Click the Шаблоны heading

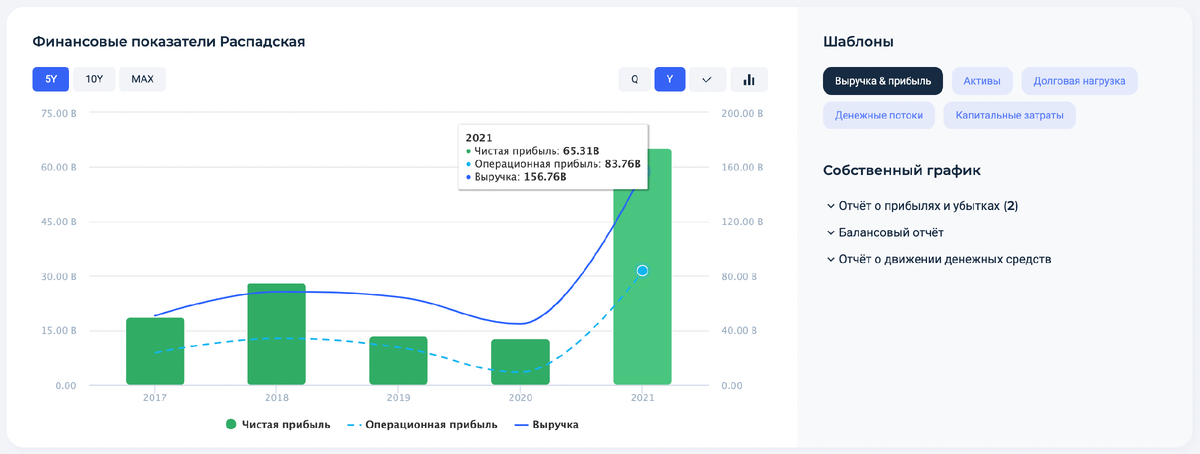coord(858,42)
